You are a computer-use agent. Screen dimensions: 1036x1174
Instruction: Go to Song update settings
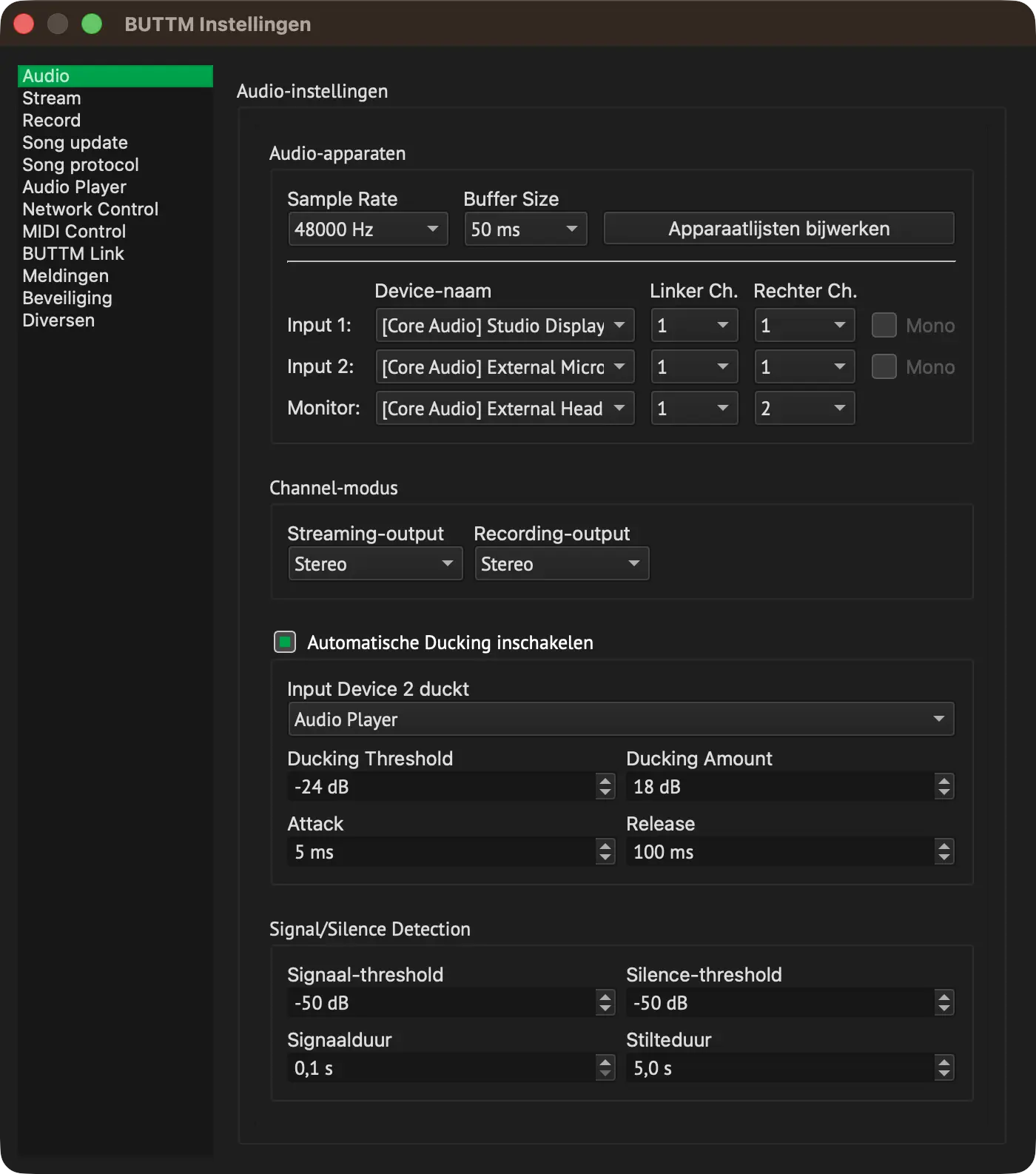pos(115,143)
